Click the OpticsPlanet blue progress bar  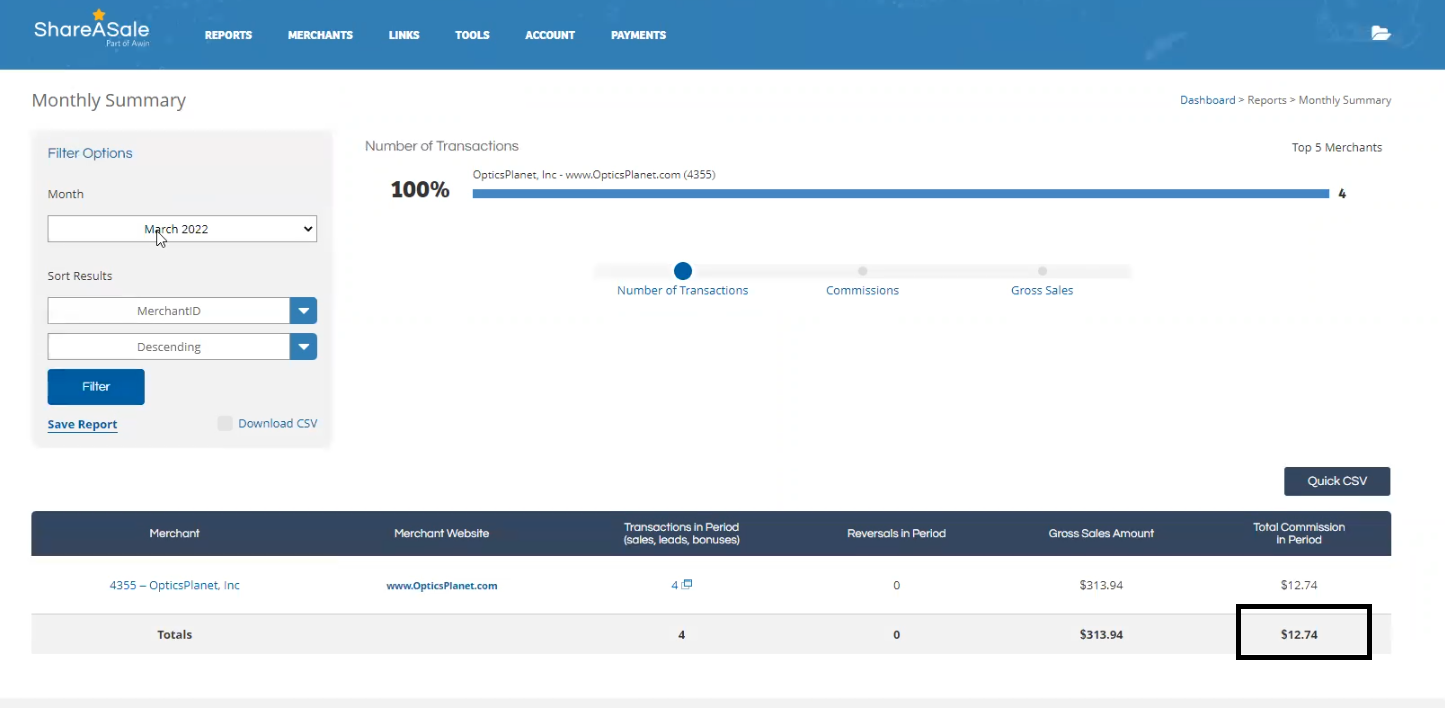coord(901,194)
